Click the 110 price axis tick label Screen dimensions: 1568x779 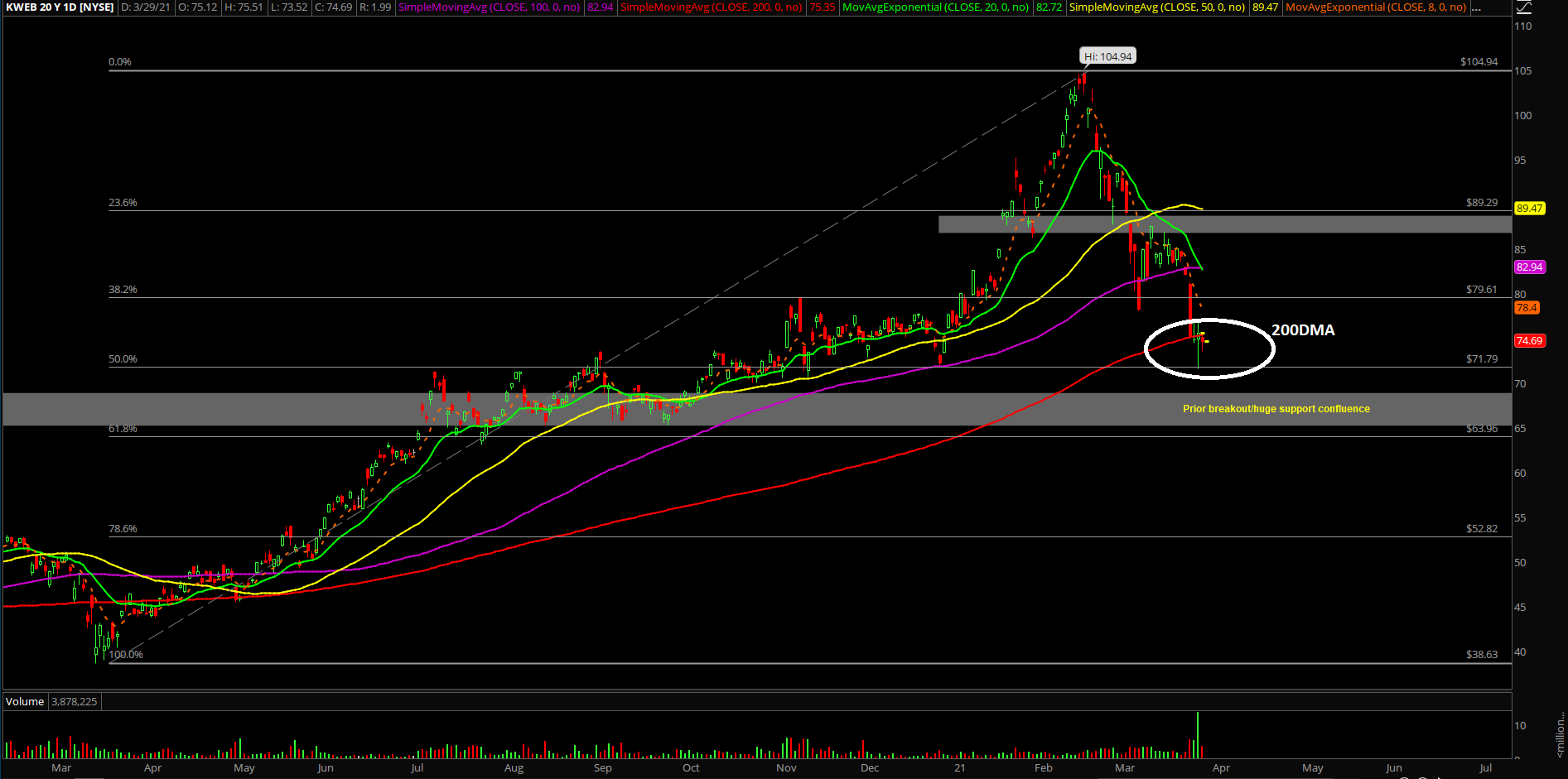click(x=1523, y=26)
